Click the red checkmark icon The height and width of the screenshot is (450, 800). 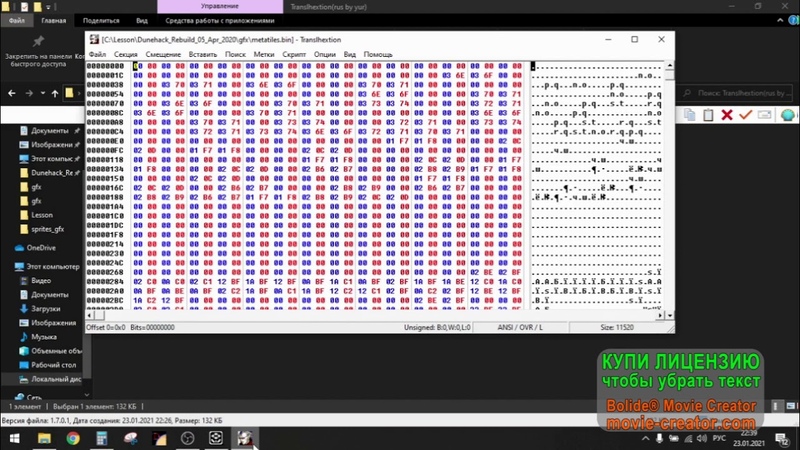(744, 115)
